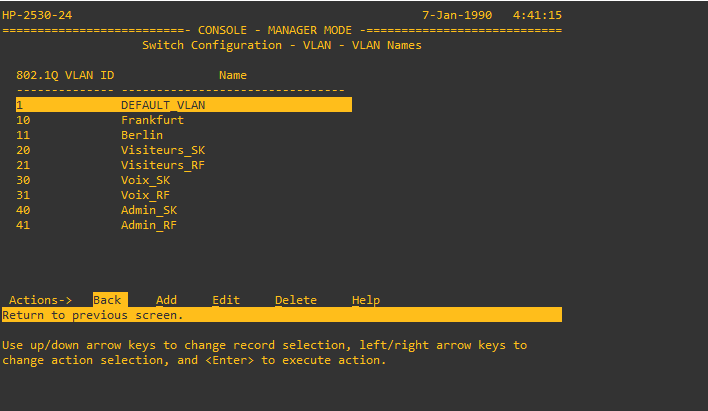This screenshot has height=411, width=708.
Task: Click the HP-2530-24 hostname text
Action: point(37,16)
